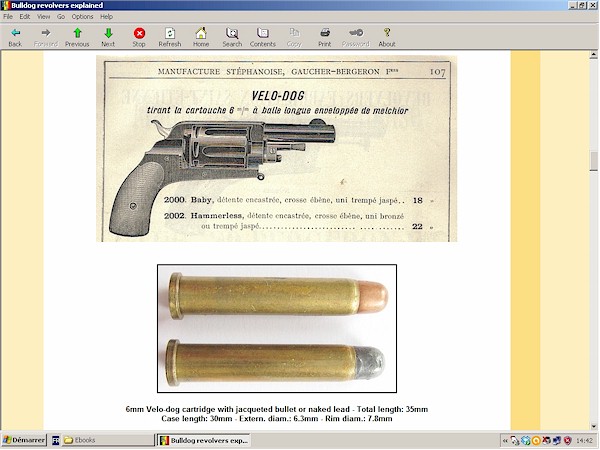Select the Bulldog revolvers taskbar button
This screenshot has height=450, width=600.
(204, 440)
